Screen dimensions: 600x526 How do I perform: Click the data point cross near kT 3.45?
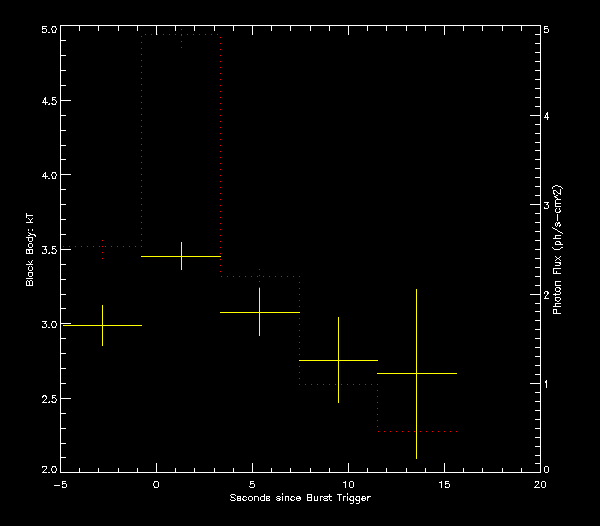(x=181, y=257)
